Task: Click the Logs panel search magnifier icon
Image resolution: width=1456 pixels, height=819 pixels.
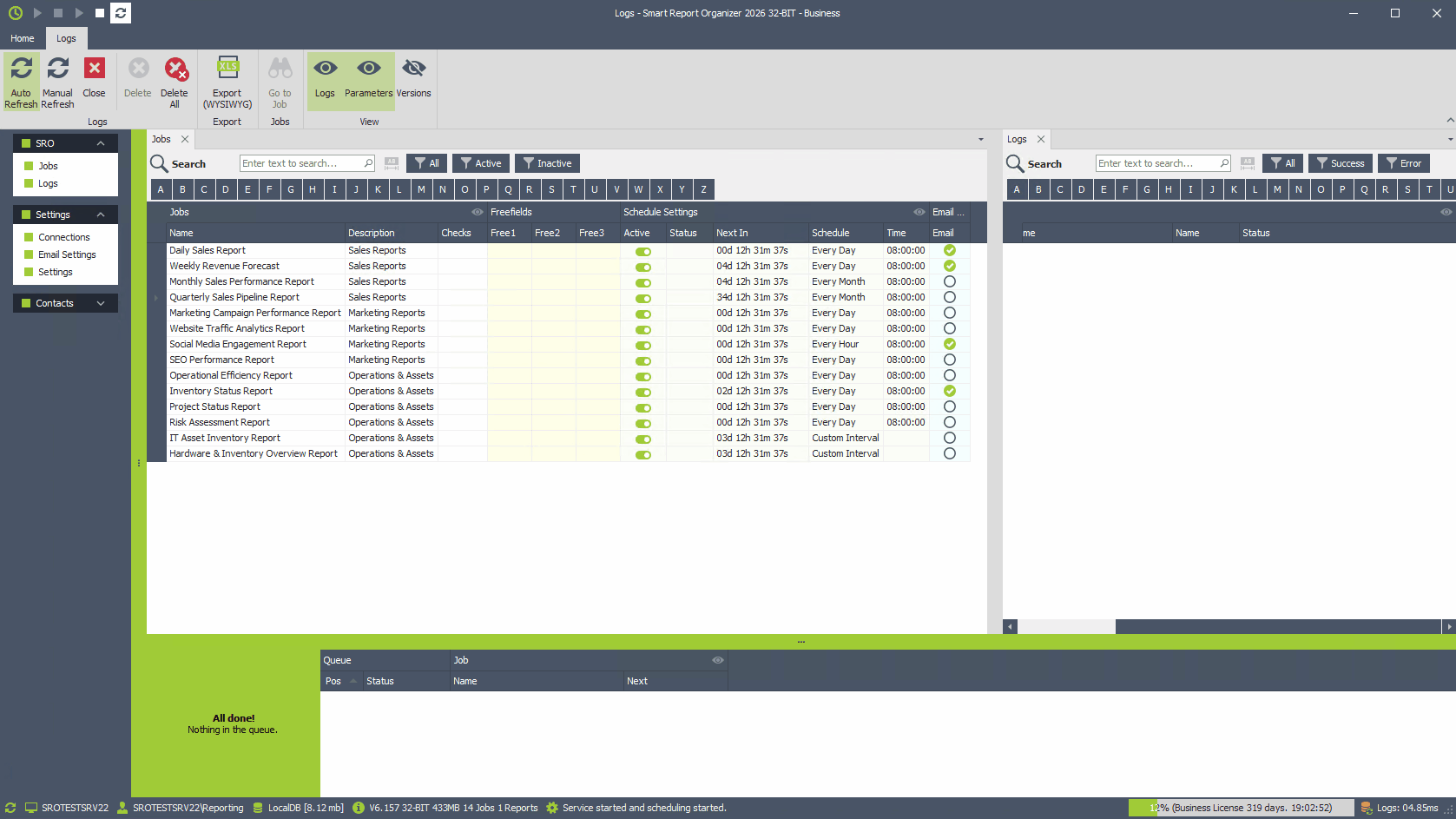Action: pyautogui.click(x=1015, y=163)
